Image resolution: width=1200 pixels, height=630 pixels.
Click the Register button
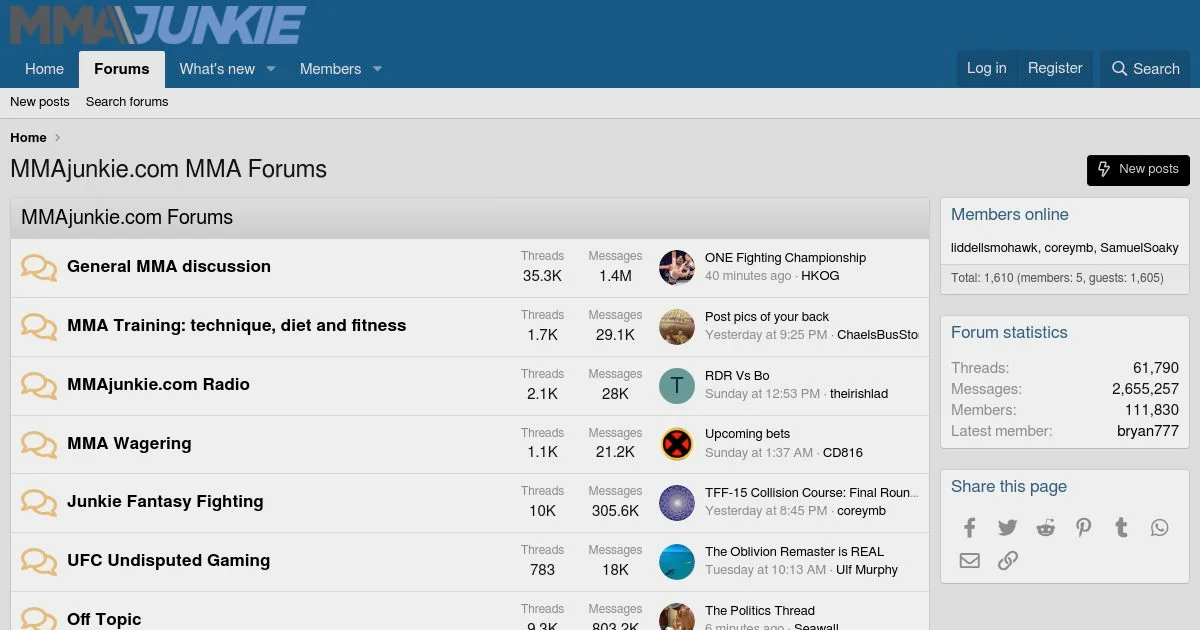[x=1055, y=69]
